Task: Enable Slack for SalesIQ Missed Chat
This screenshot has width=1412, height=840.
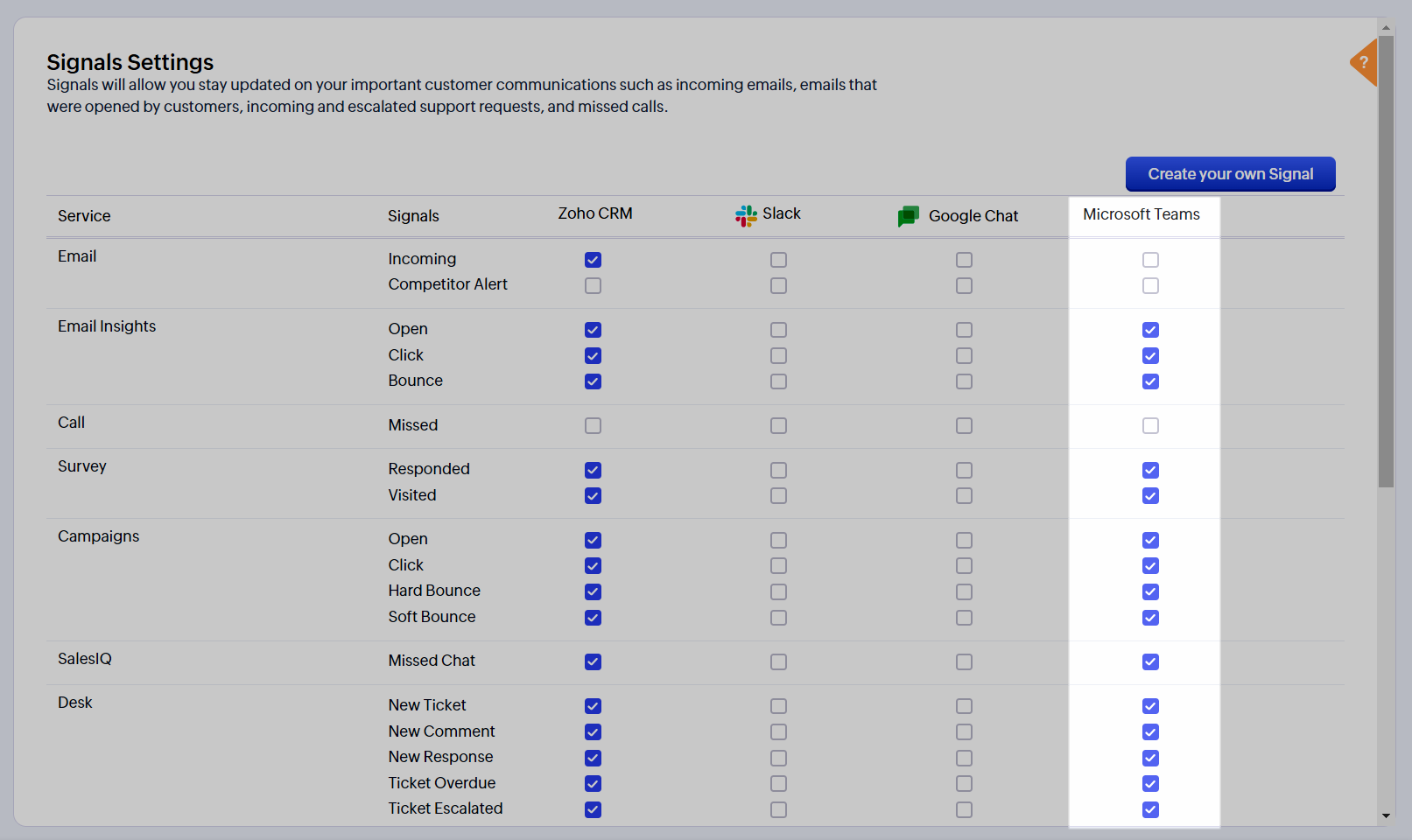Action: [x=778, y=662]
